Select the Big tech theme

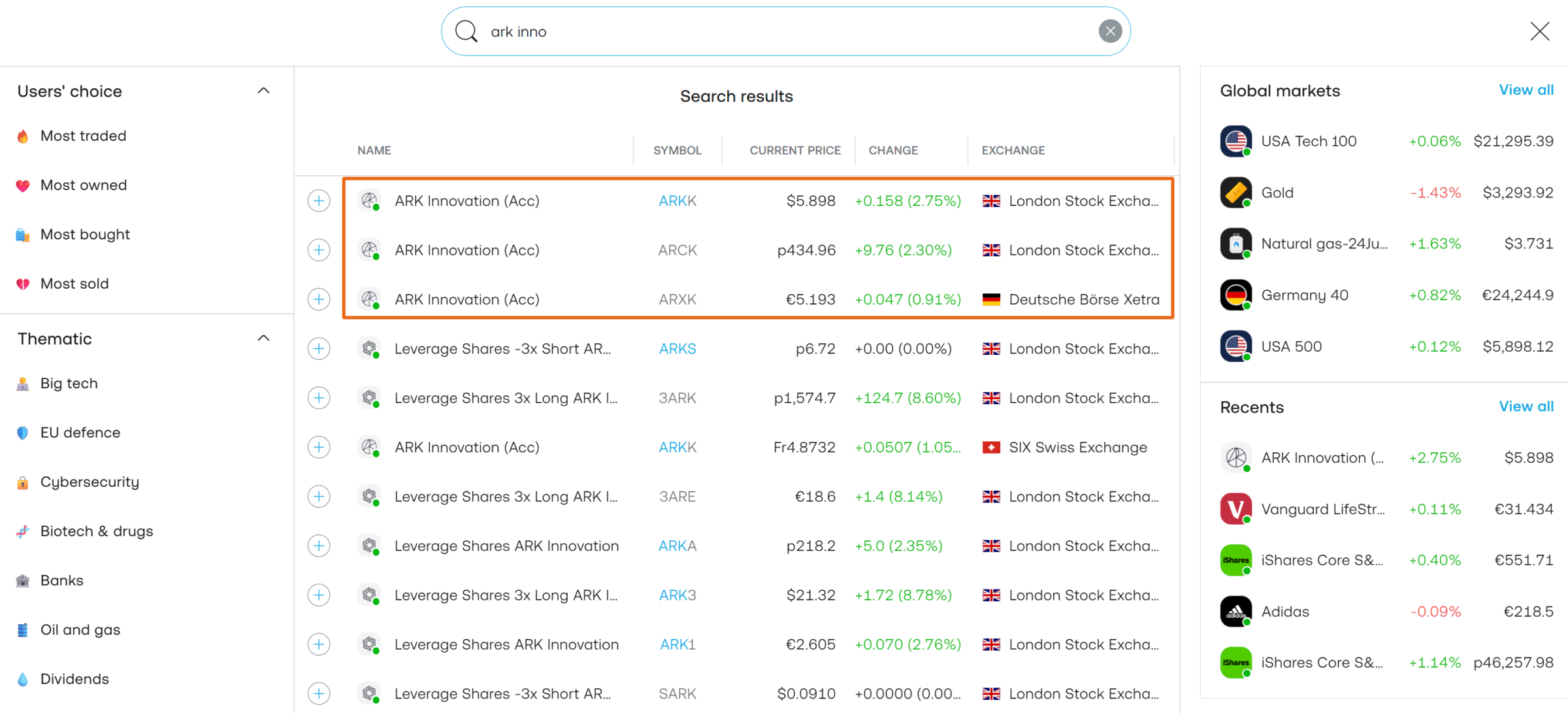(x=69, y=384)
